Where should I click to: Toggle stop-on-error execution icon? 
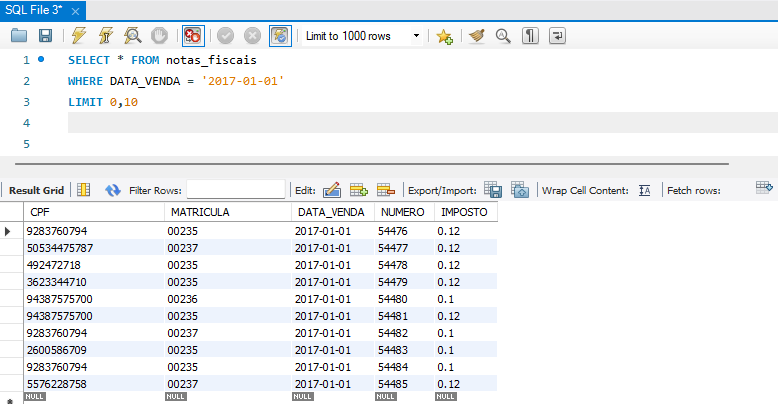[193, 36]
